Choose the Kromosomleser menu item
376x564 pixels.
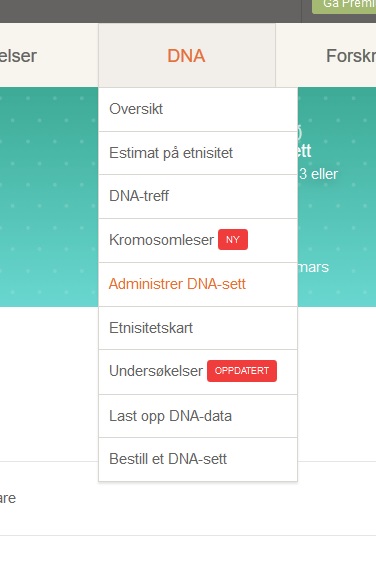tap(198, 240)
